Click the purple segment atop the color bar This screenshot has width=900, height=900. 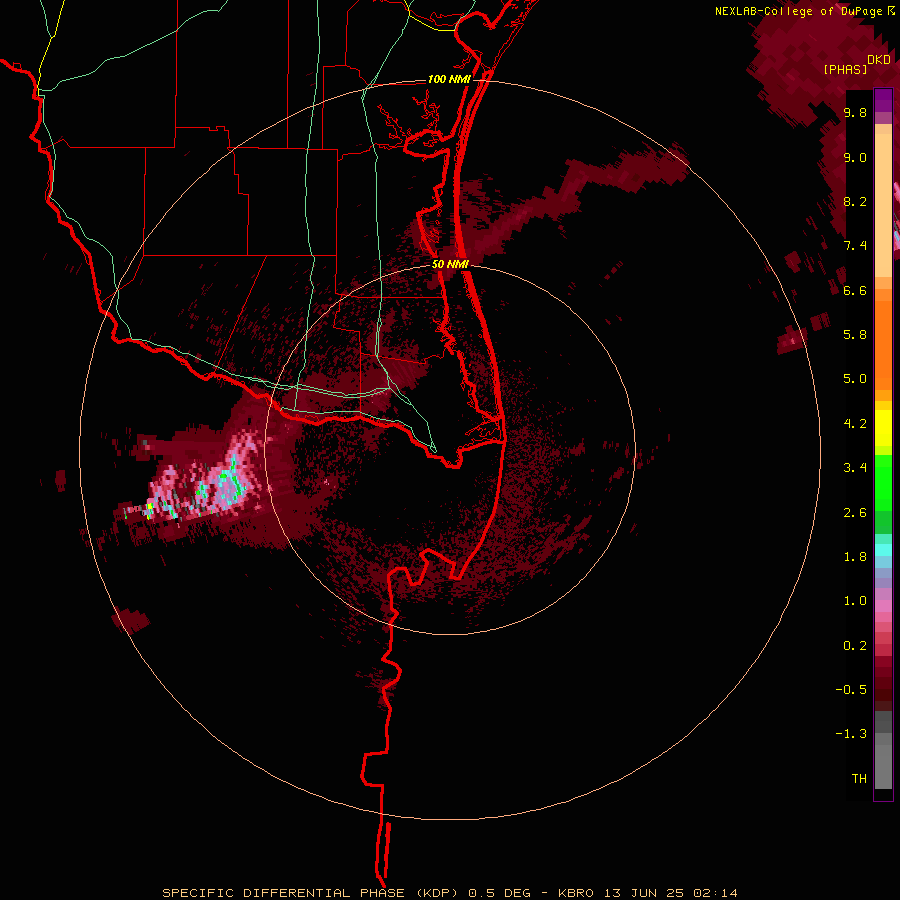click(883, 100)
